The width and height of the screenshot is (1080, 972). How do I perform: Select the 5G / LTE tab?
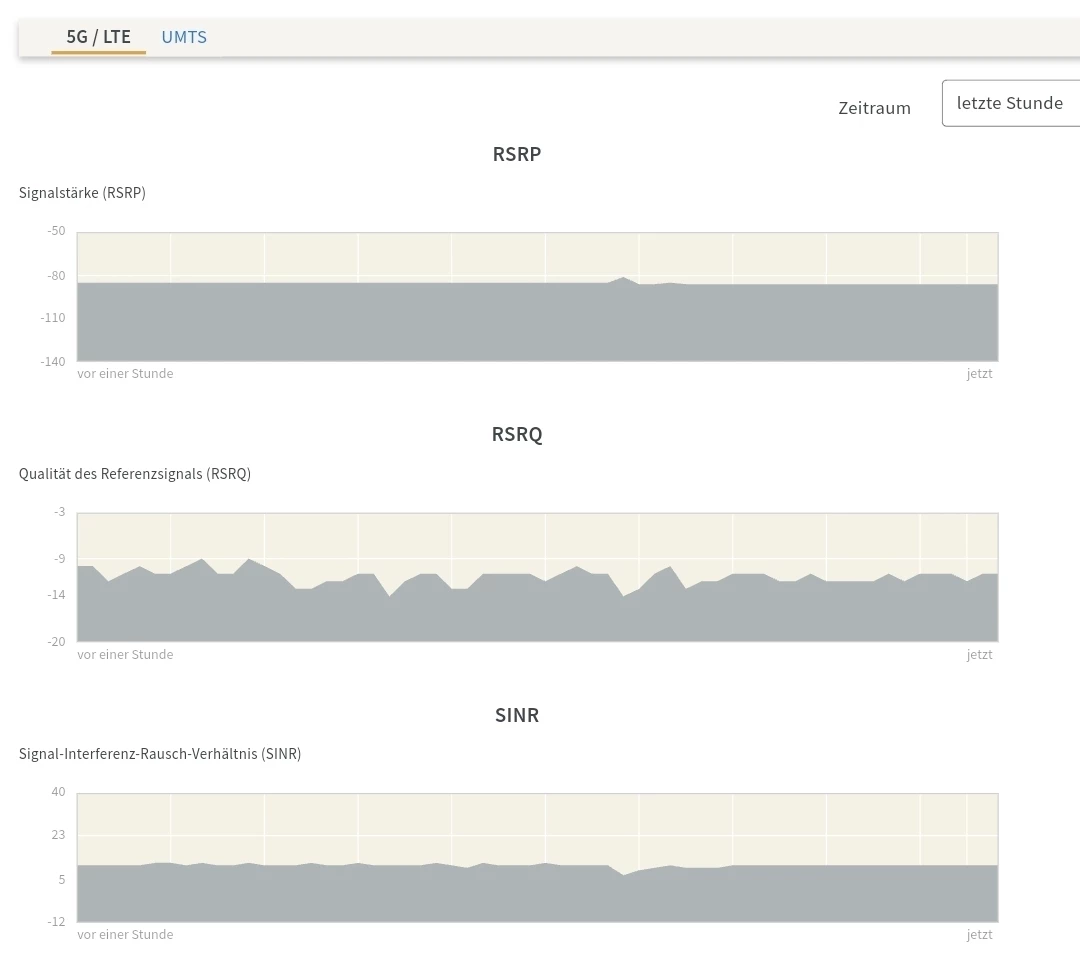[98, 38]
